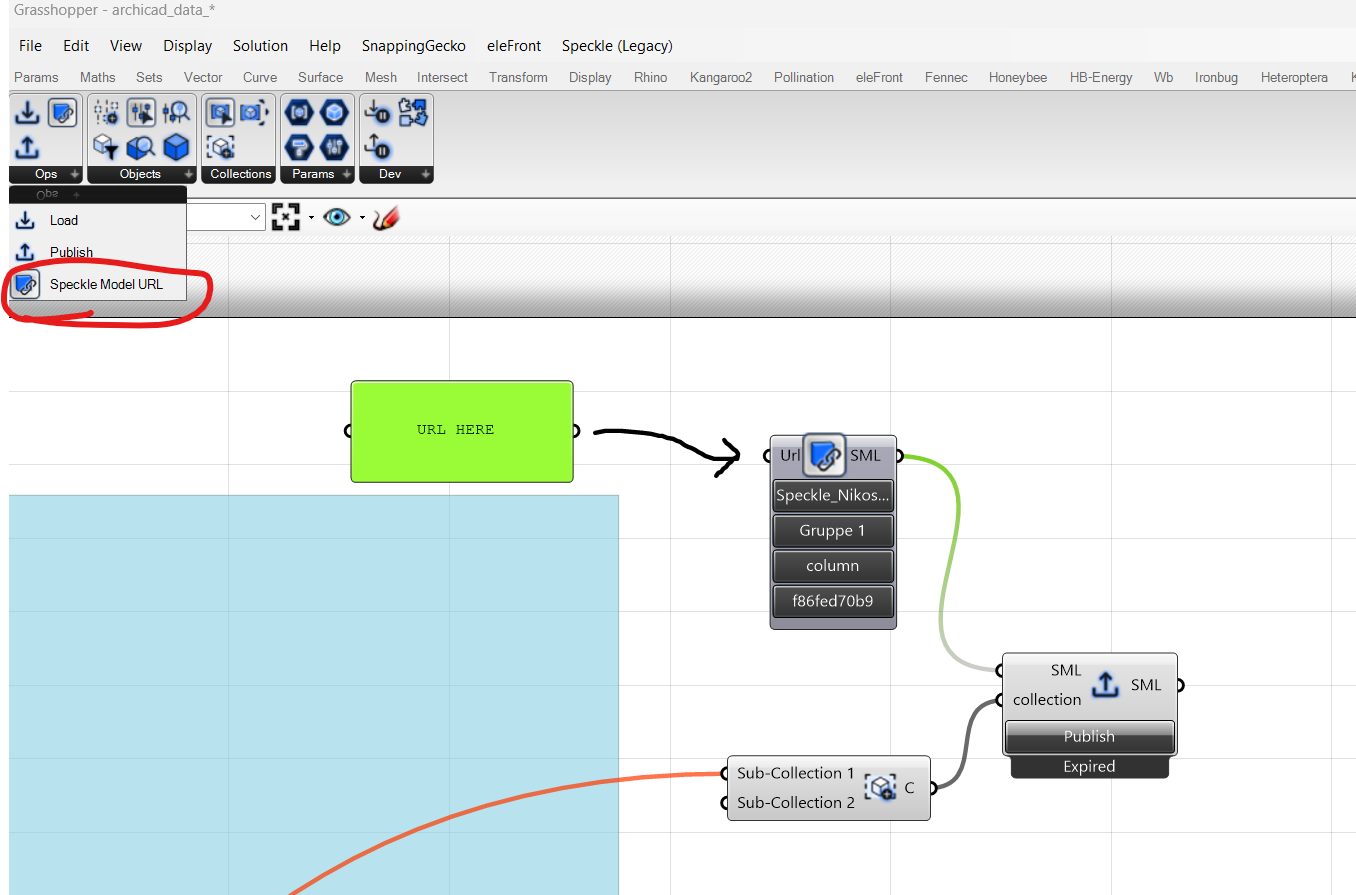Select the cube-with-magnifier query icon in Objects panel

(141, 148)
